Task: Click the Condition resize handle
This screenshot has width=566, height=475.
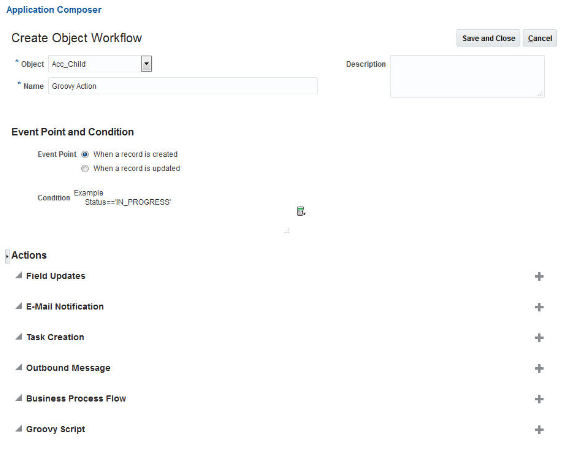Action: pyautogui.click(x=287, y=230)
